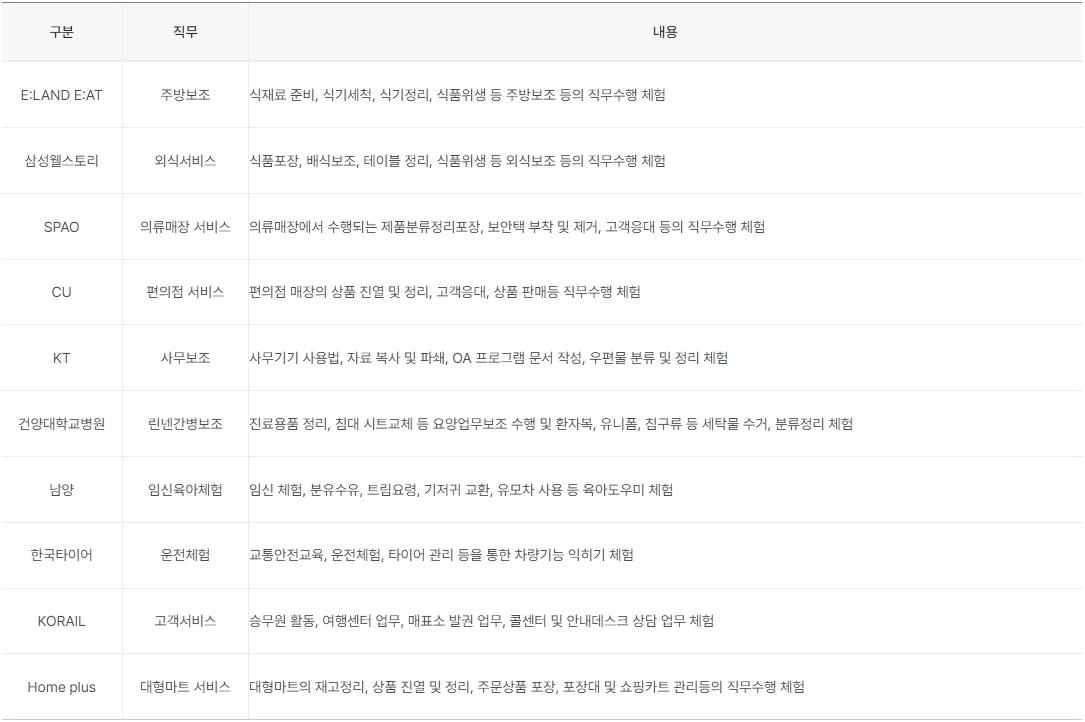This screenshot has width=1085, height=722.
Task: Select the '편의점 서비스' job cell
Action: coord(185,292)
